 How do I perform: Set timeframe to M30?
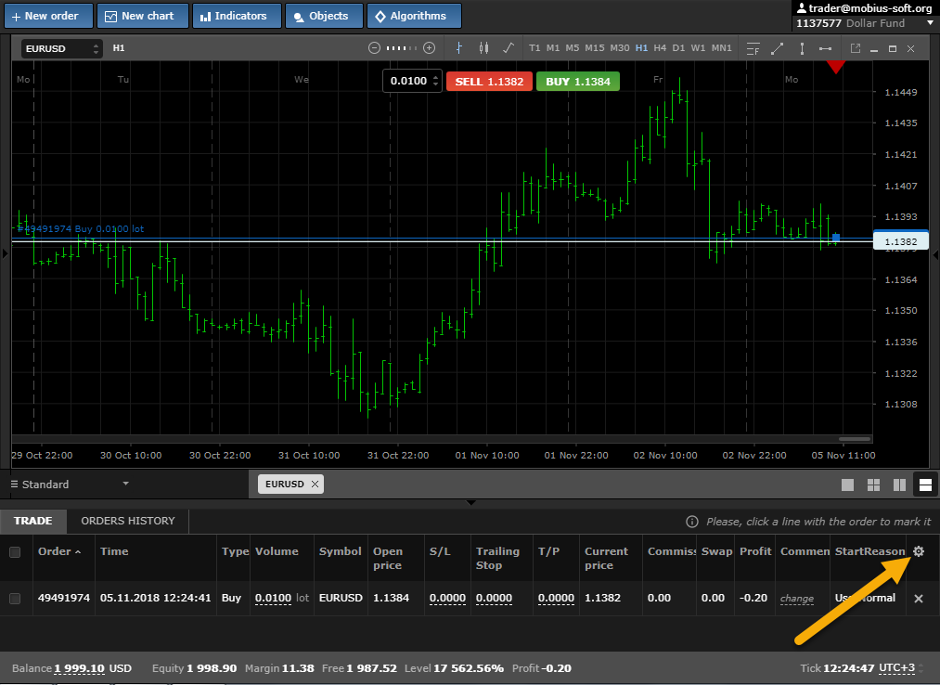[620, 48]
